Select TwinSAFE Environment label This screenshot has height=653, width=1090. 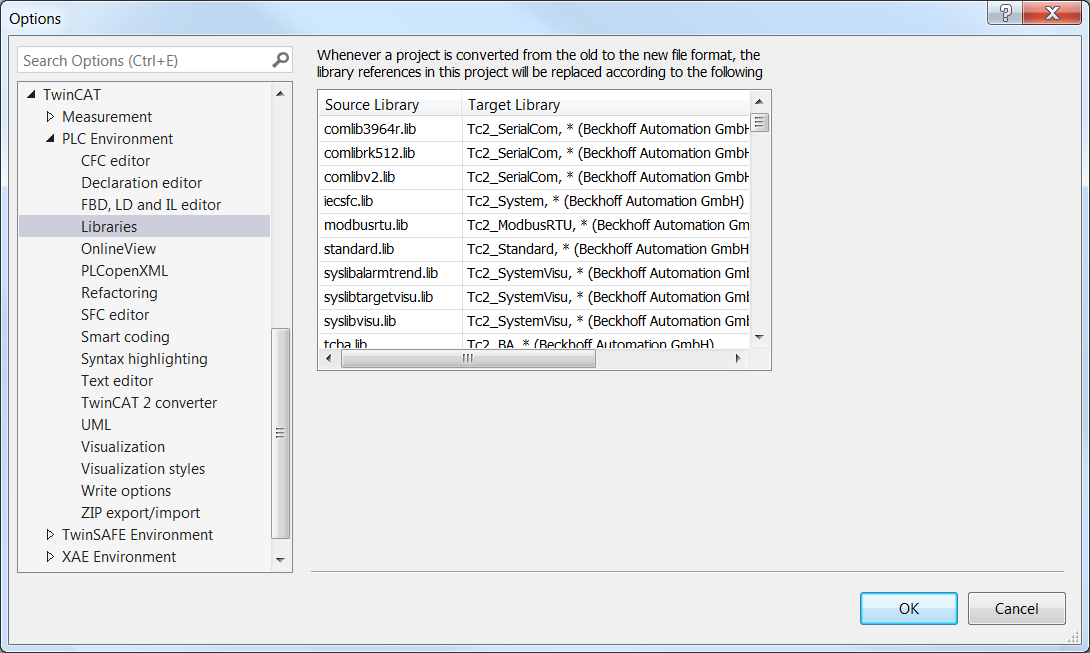[x=137, y=535]
